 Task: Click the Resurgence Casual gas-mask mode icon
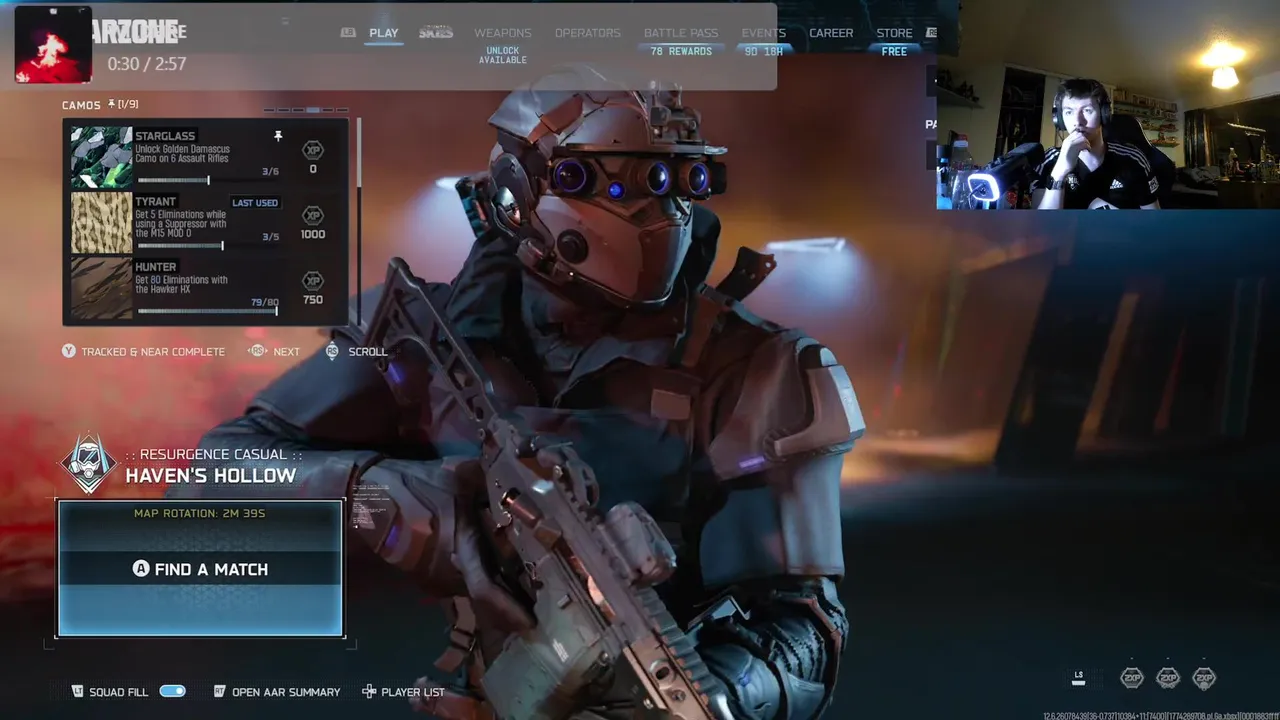pos(89,463)
